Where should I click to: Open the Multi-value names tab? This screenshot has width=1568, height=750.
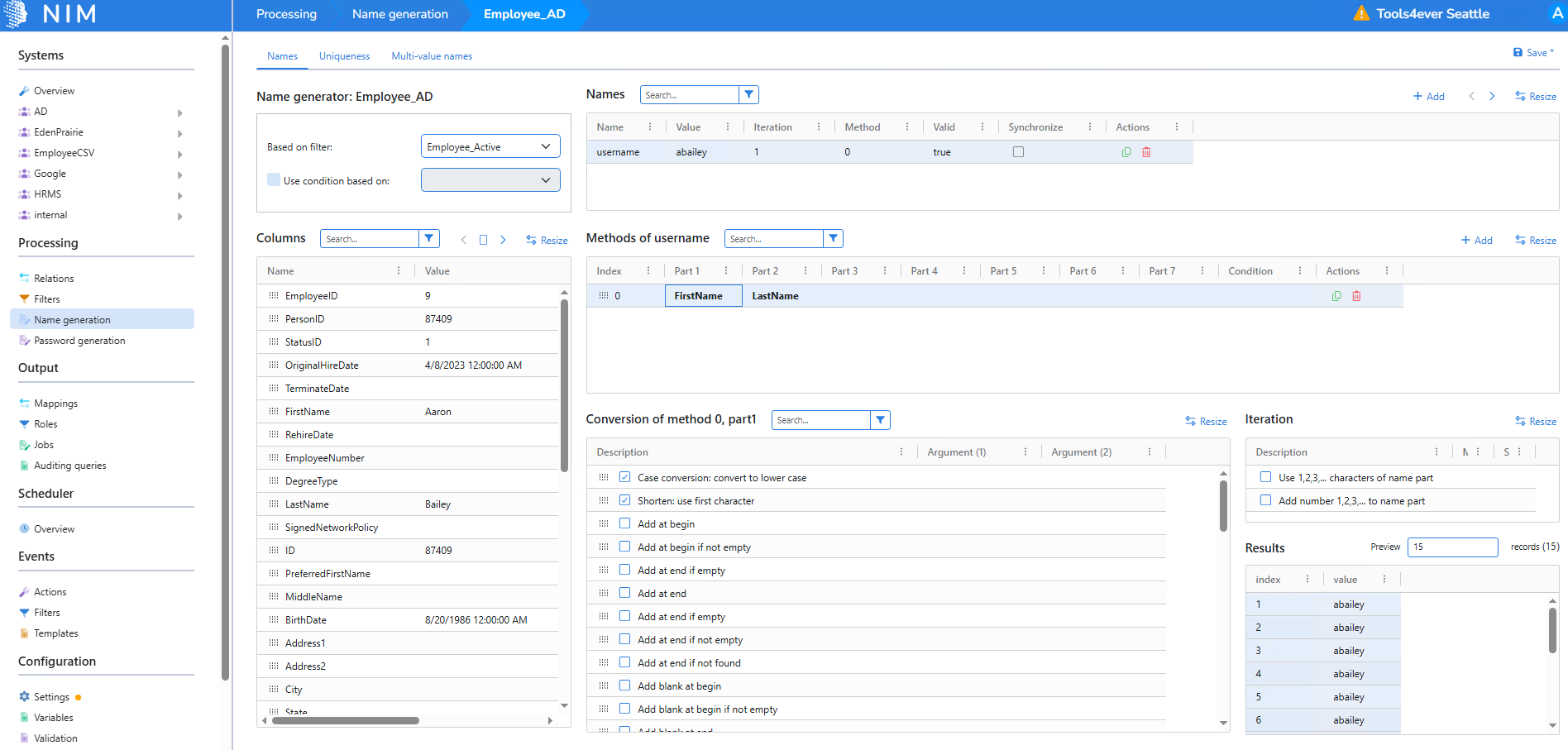click(x=432, y=56)
